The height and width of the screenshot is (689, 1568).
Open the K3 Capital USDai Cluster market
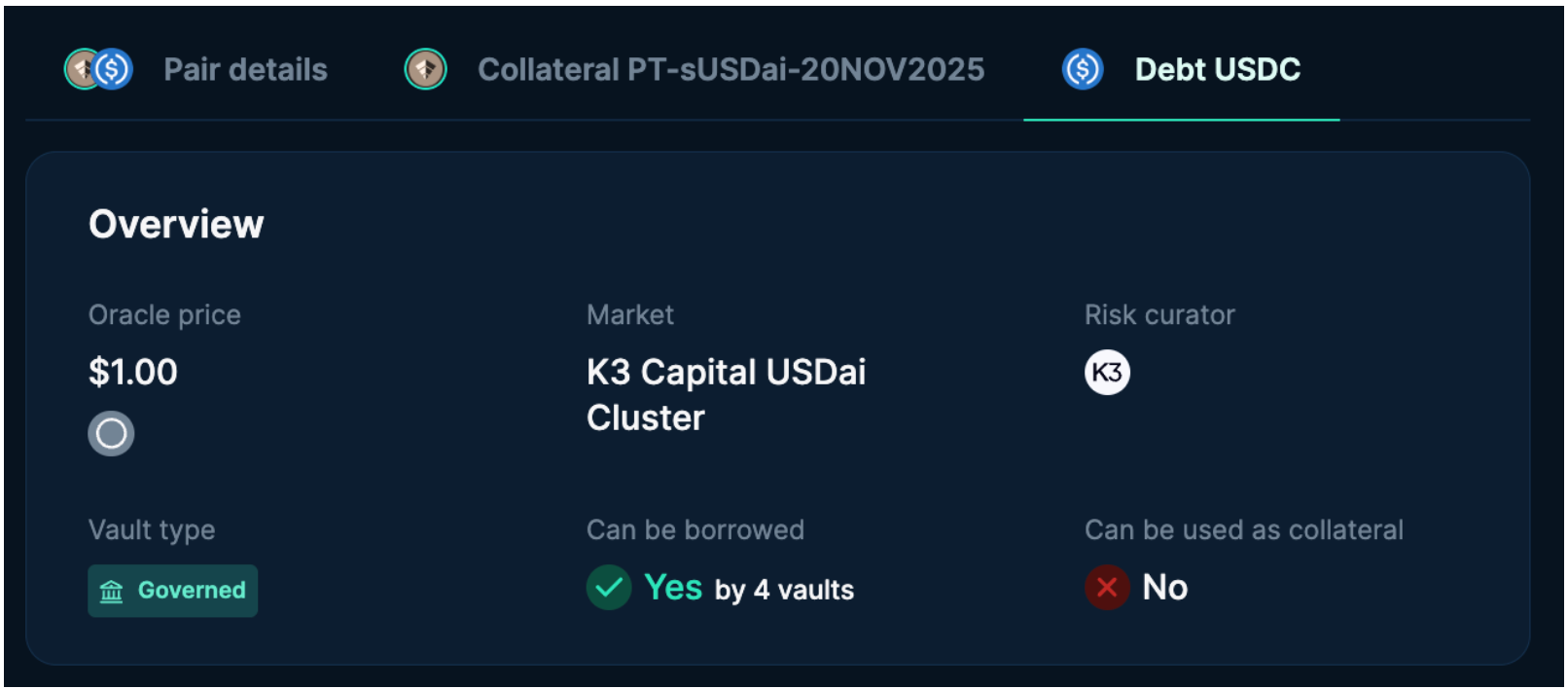point(726,394)
